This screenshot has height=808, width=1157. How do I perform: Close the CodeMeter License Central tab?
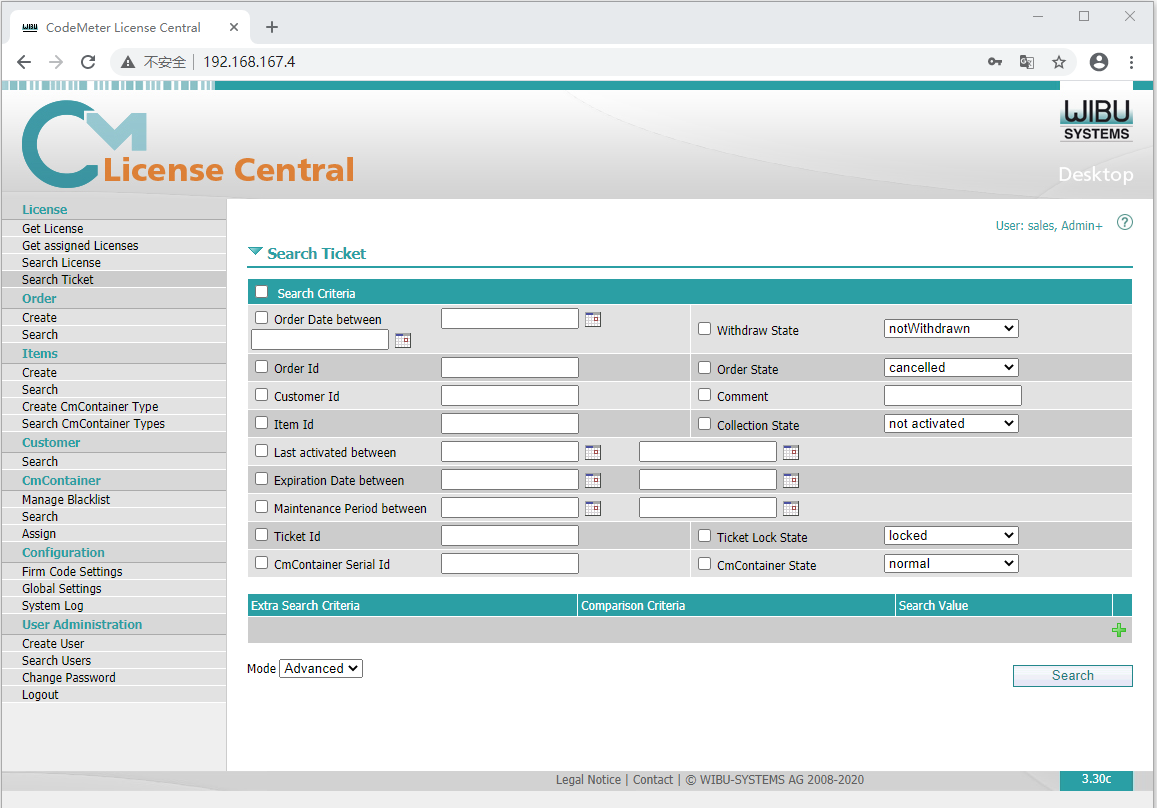(234, 27)
